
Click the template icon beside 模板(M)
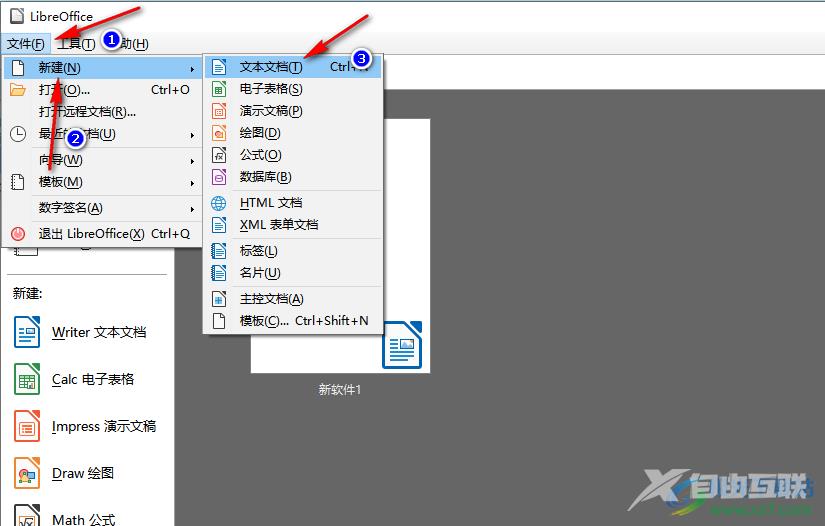[18, 182]
